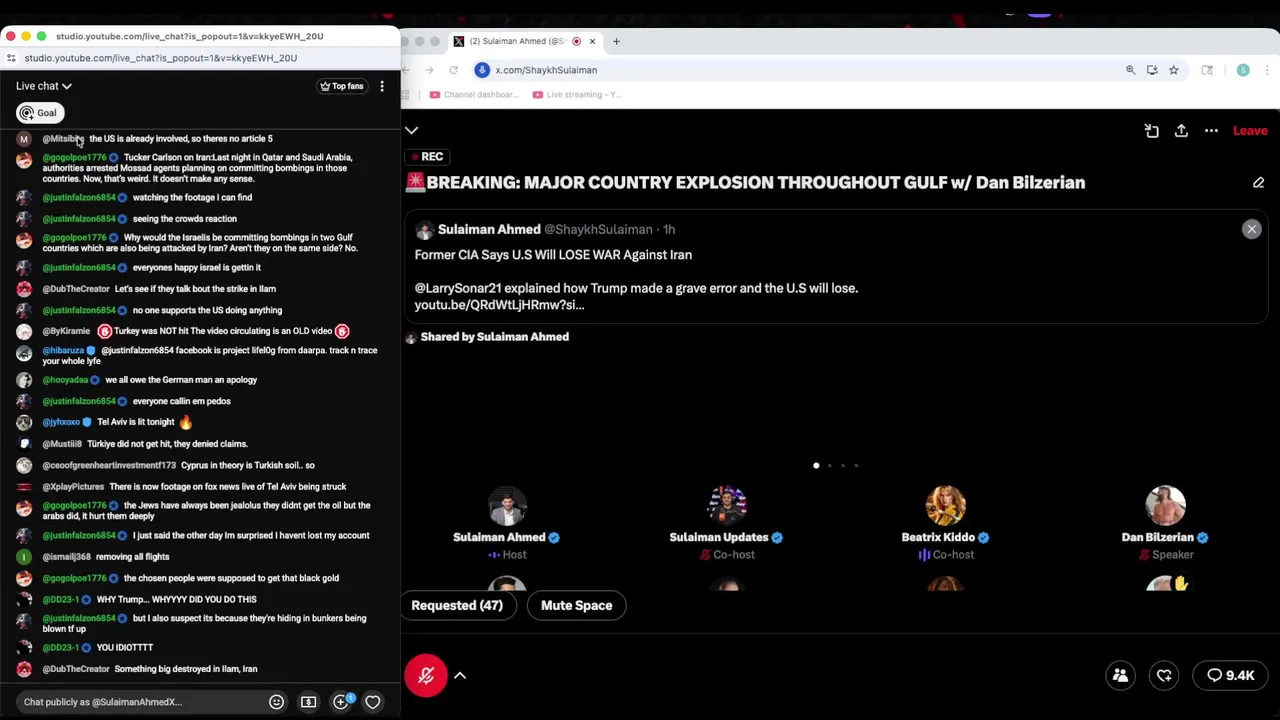The width and height of the screenshot is (1280, 720).
Task: Select the first shared-content pagination dot
Action: 816,465
